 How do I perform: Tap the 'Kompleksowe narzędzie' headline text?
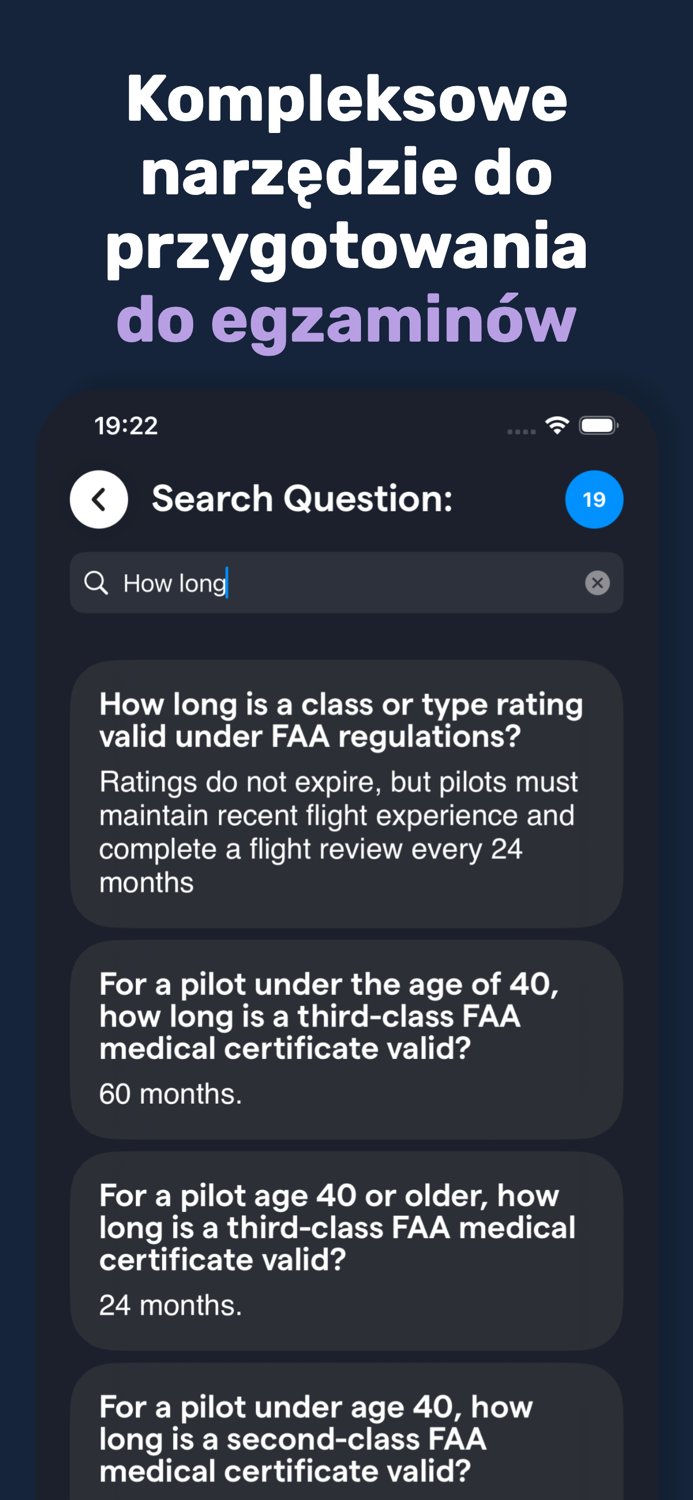(x=346, y=135)
